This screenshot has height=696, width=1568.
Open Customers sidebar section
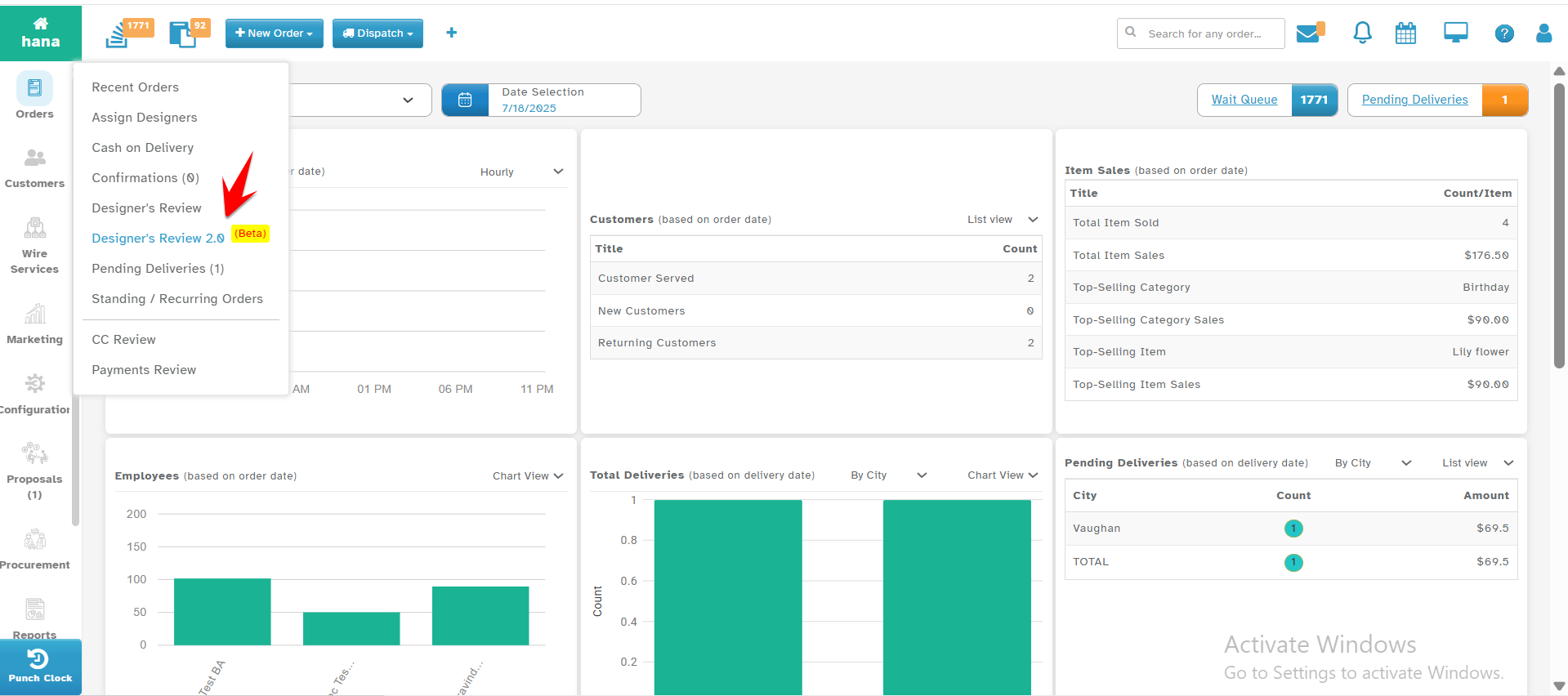click(x=34, y=168)
